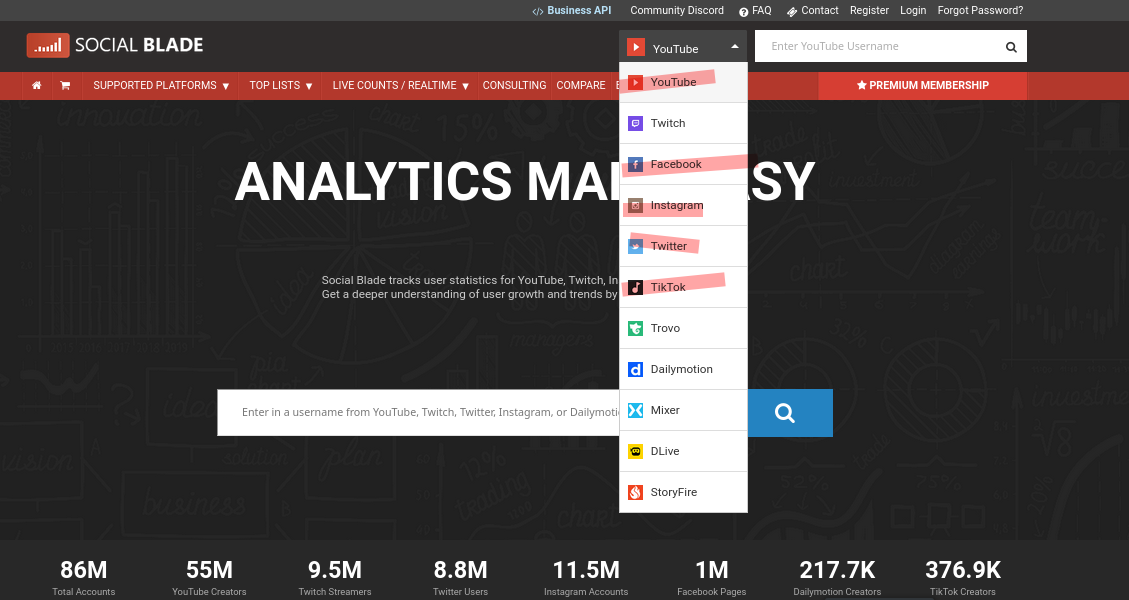Click the search magnifier in the top username field
1129x600 pixels.
coord(1011,47)
